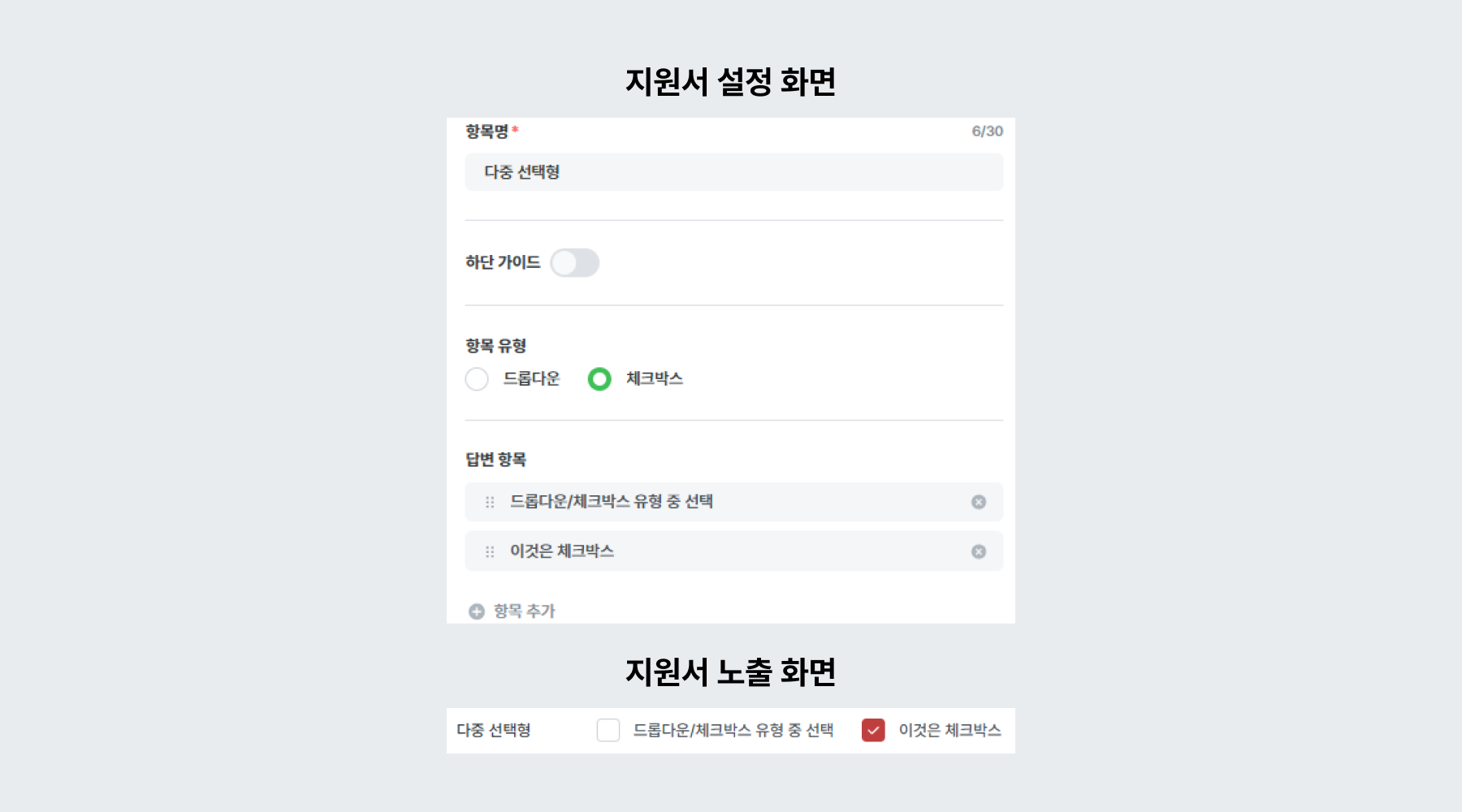Image resolution: width=1462 pixels, height=812 pixels.
Task: Enable the 하단 가이드 toggle switch
Action: coord(575,263)
